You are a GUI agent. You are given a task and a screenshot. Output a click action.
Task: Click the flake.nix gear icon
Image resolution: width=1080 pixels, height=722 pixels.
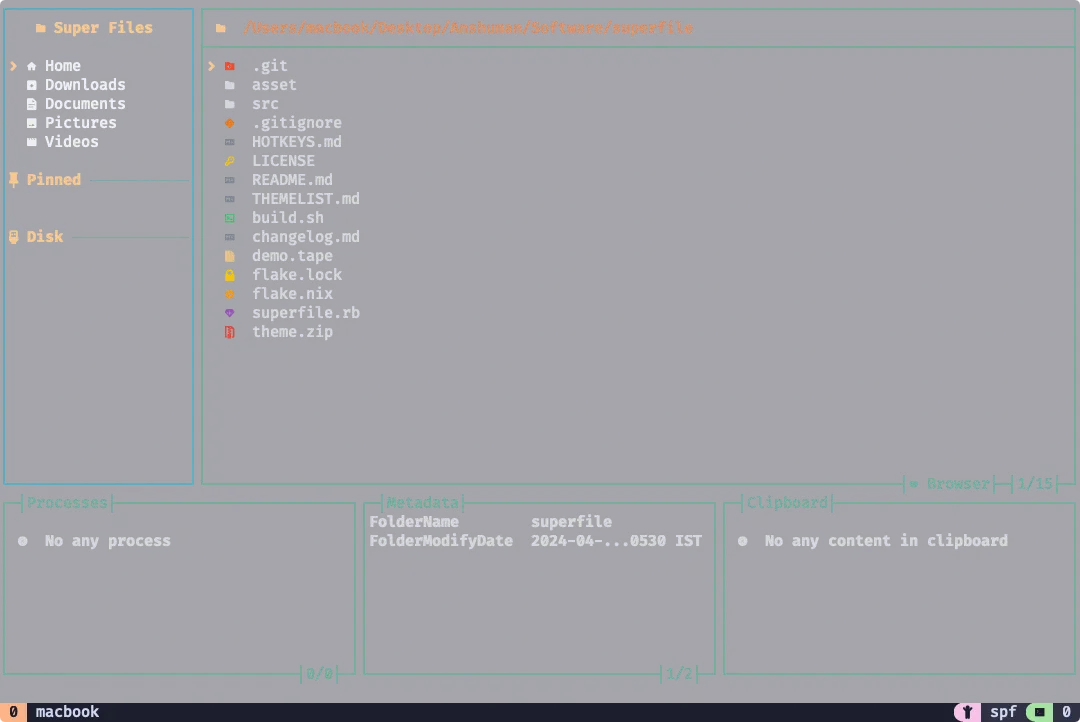point(230,294)
